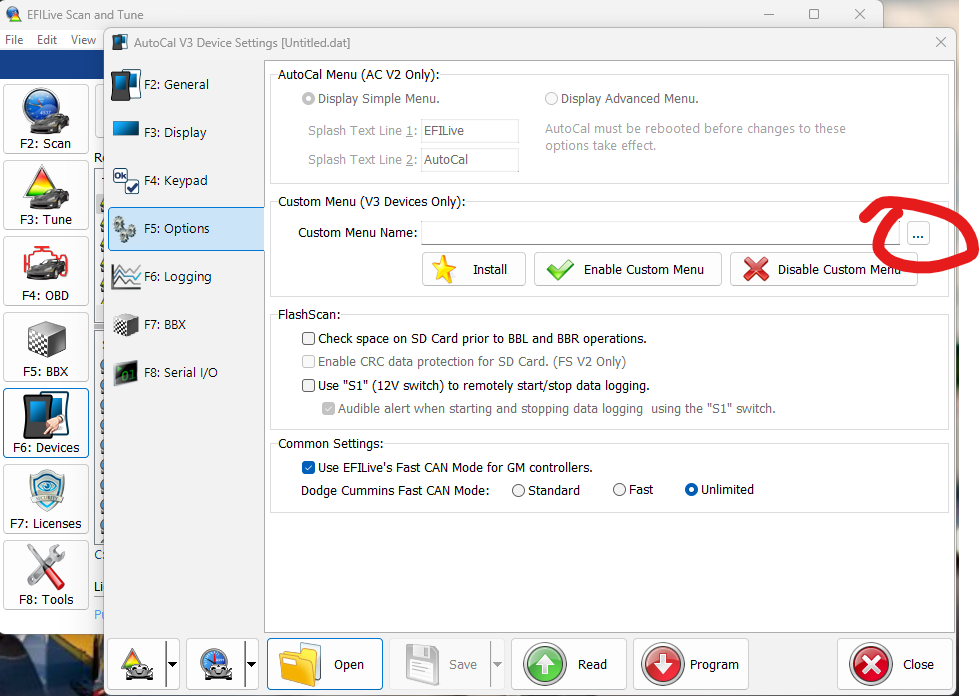Open the F2: Scan section in main window
Viewport: 980px width, 696px height.
[46, 119]
